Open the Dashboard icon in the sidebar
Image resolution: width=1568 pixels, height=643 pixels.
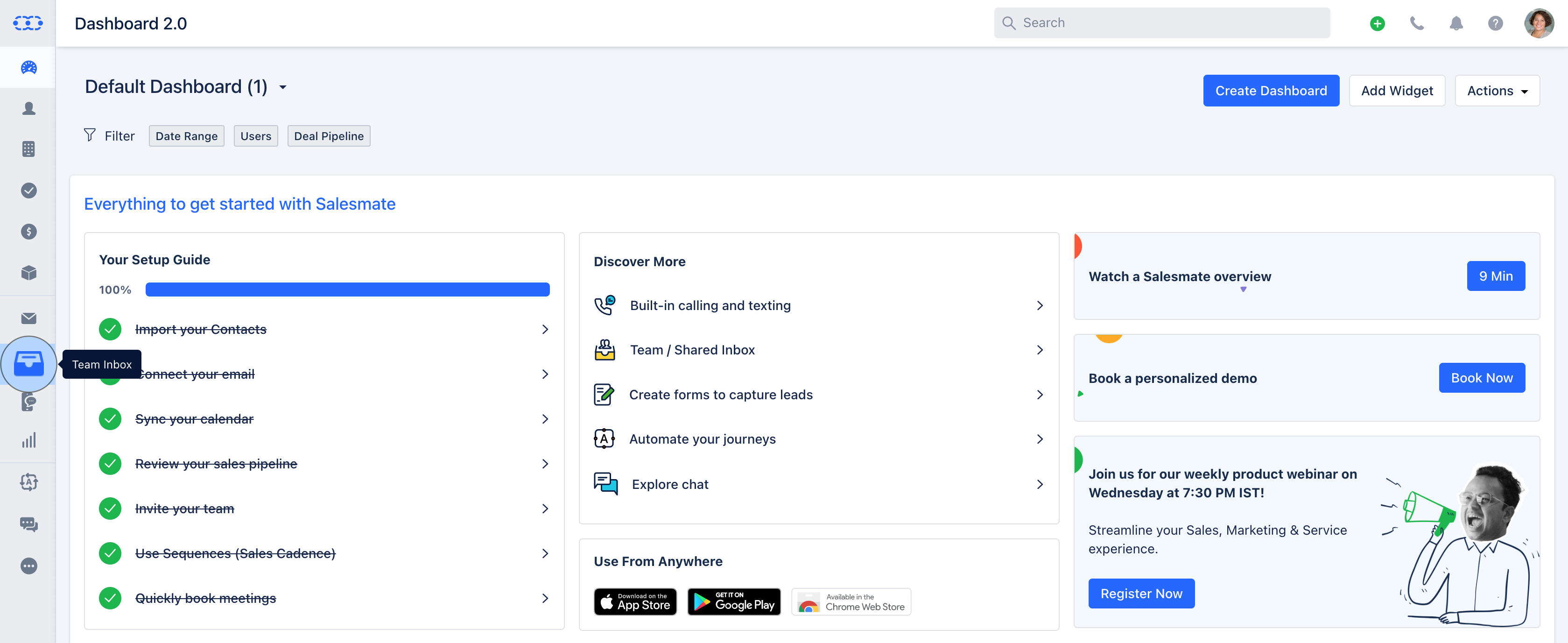click(x=28, y=67)
